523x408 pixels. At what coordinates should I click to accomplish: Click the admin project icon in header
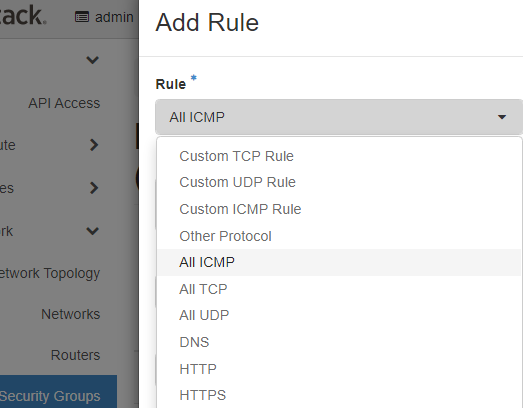[x=82, y=17]
